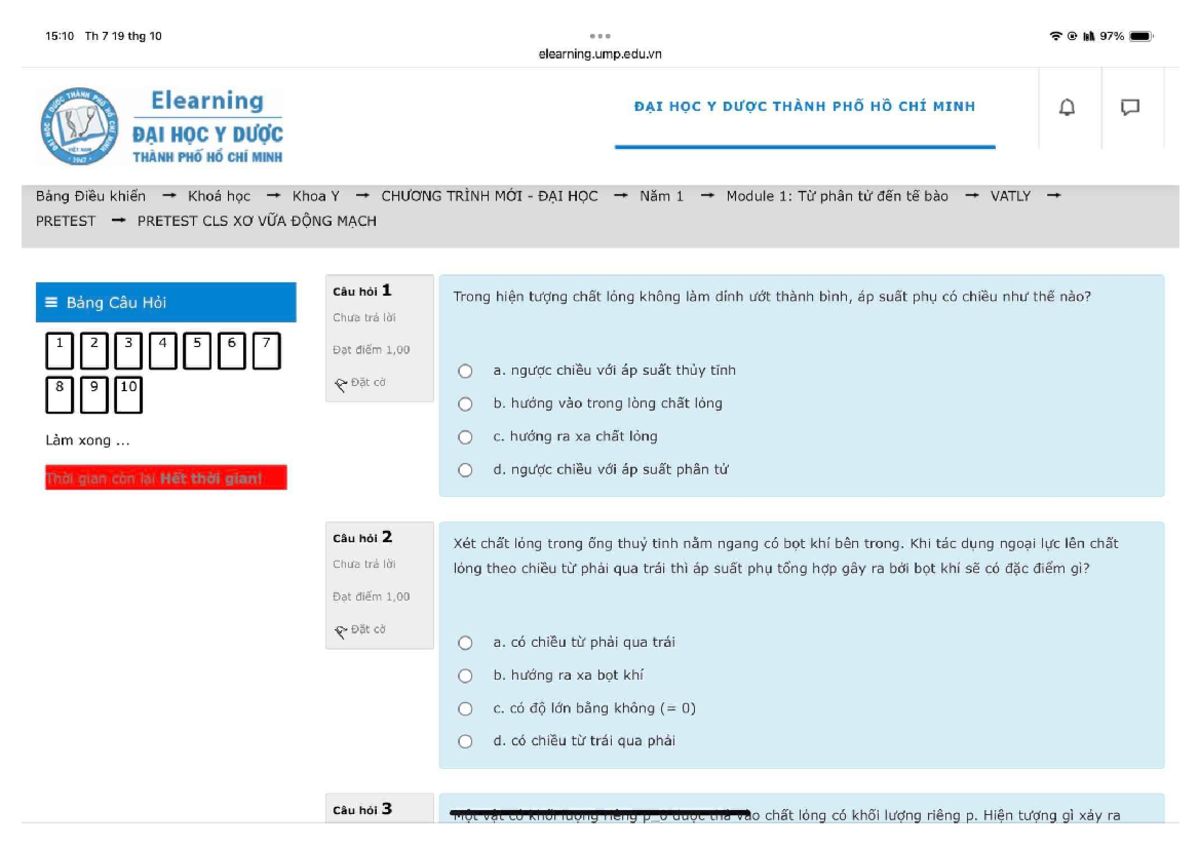Click the question 1 text about áp suất phụ

coord(772,297)
